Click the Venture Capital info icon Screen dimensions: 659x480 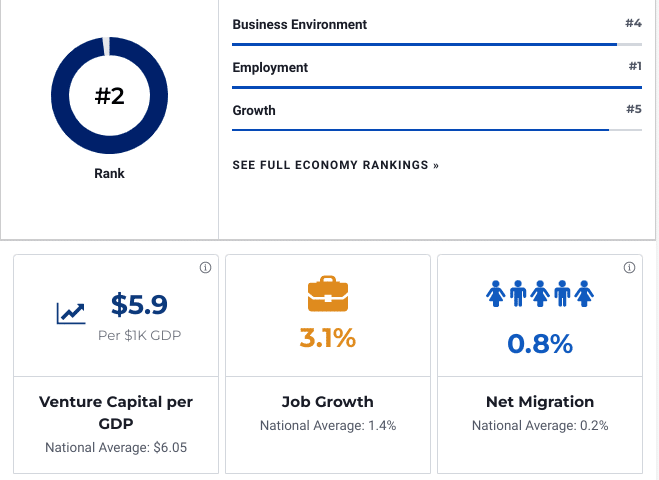tap(205, 268)
